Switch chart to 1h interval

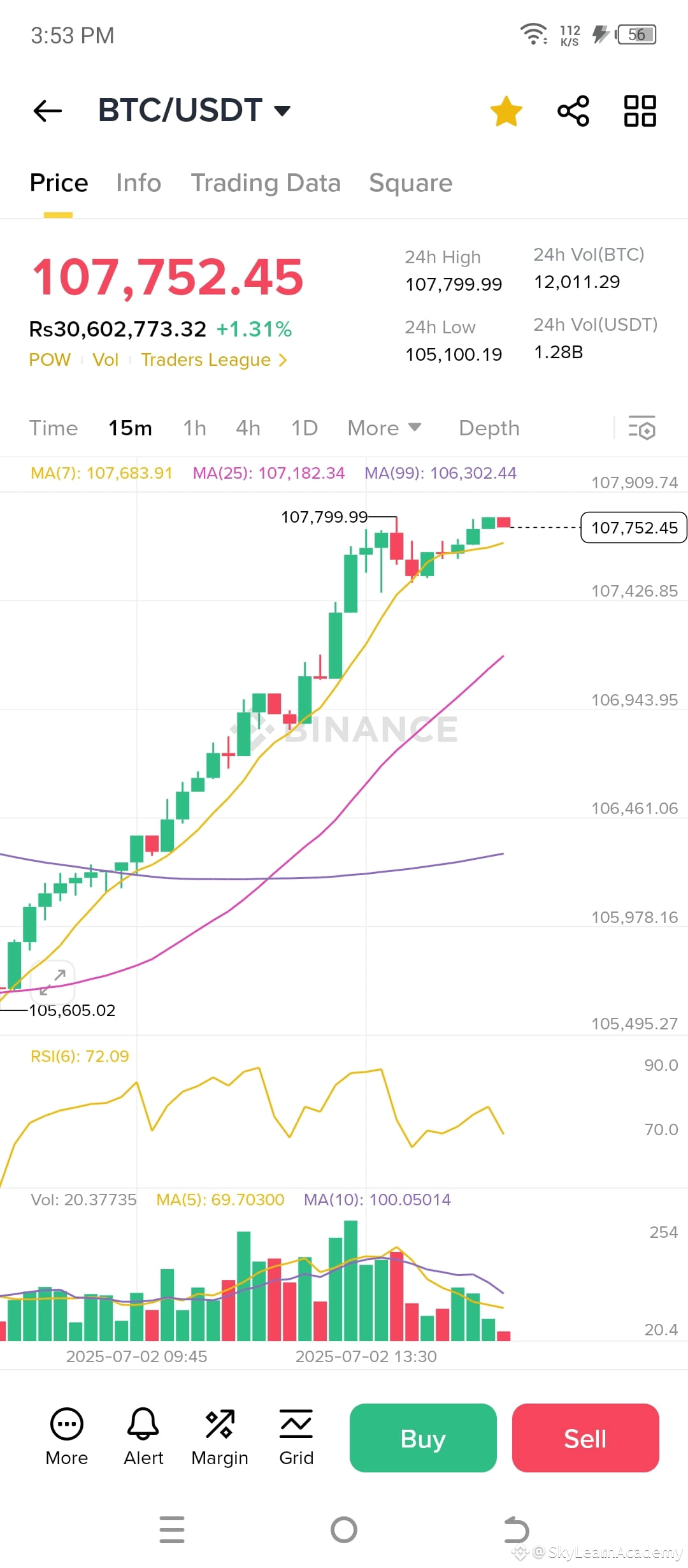[x=195, y=428]
